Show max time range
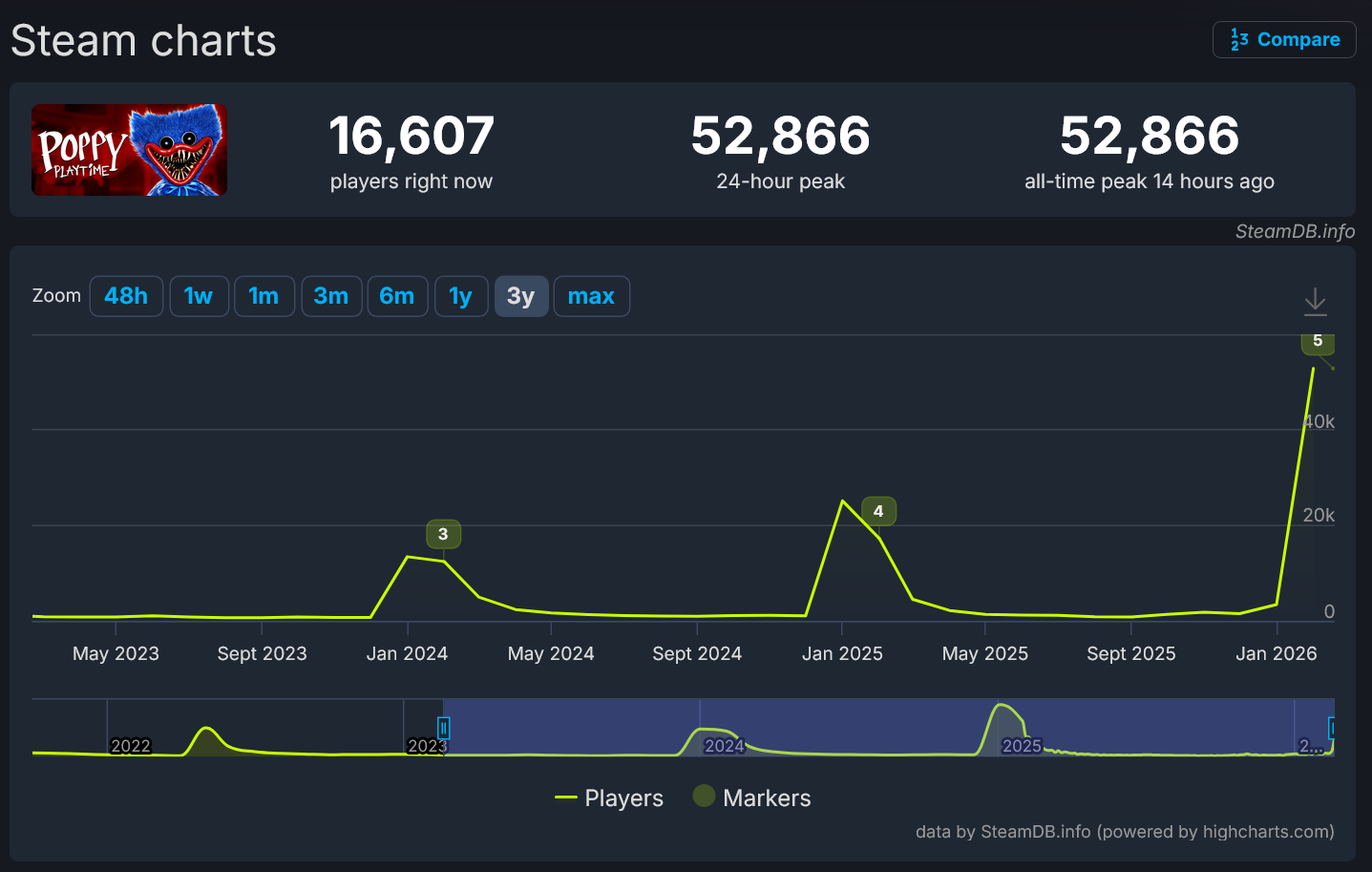 [591, 296]
